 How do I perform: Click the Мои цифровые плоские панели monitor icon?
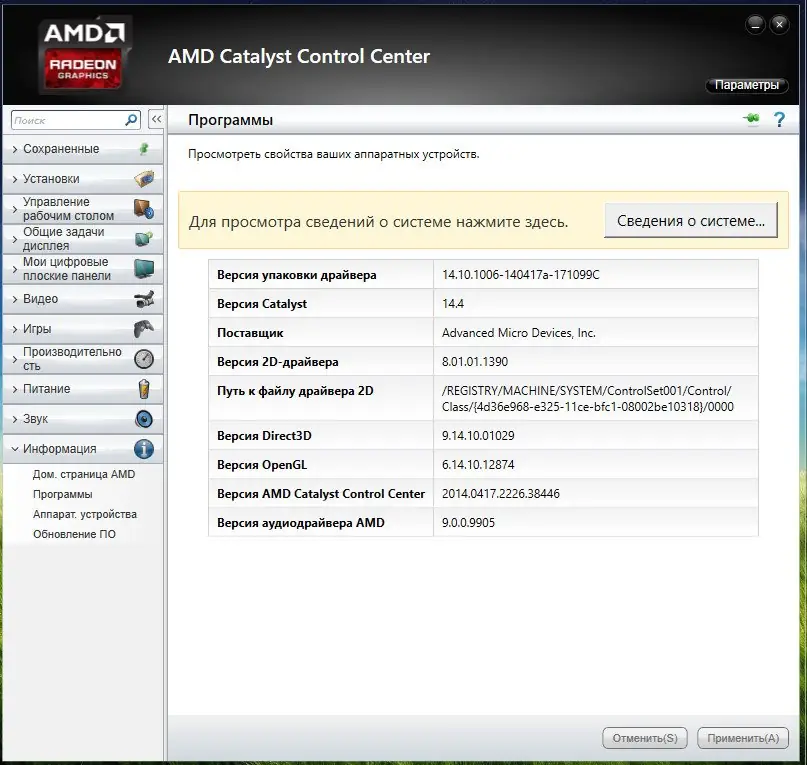(x=144, y=269)
